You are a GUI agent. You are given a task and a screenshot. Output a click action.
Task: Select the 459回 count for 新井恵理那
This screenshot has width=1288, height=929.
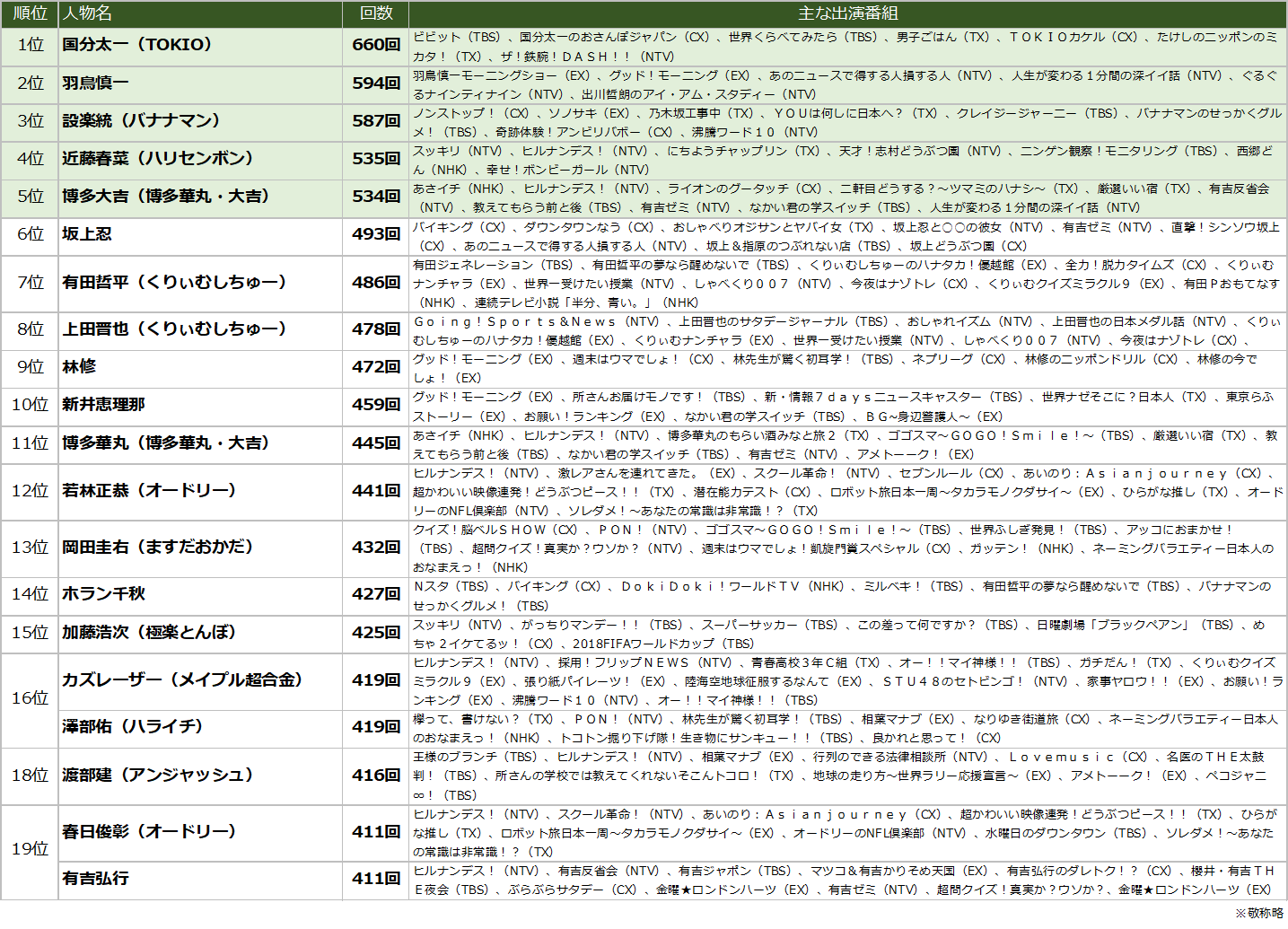[375, 405]
